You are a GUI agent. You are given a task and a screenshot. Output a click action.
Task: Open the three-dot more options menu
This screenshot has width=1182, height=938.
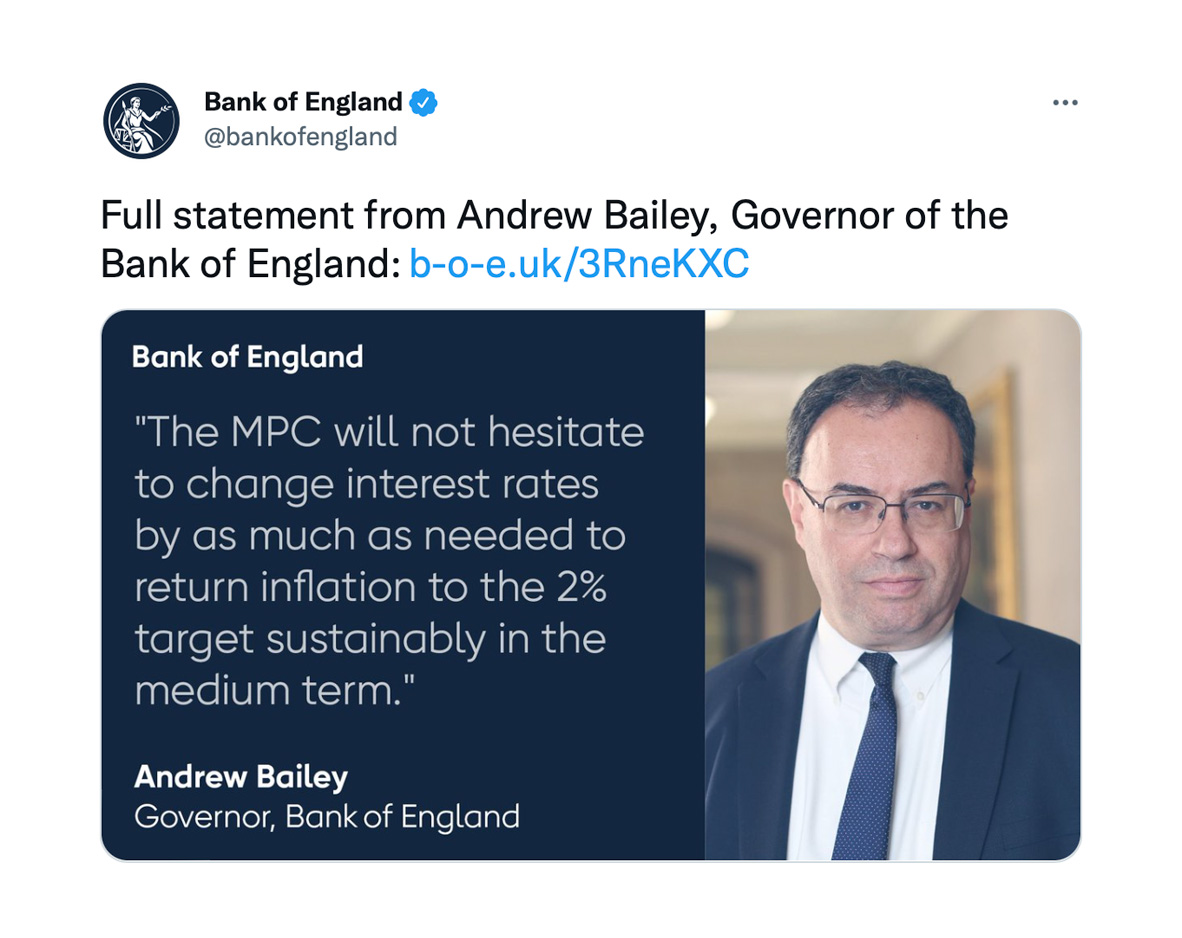coord(1065,102)
